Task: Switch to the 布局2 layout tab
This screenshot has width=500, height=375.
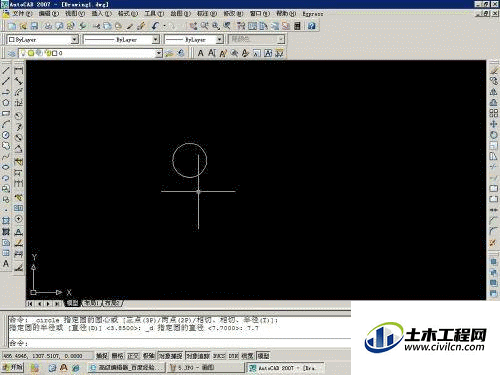Action: coord(112,303)
